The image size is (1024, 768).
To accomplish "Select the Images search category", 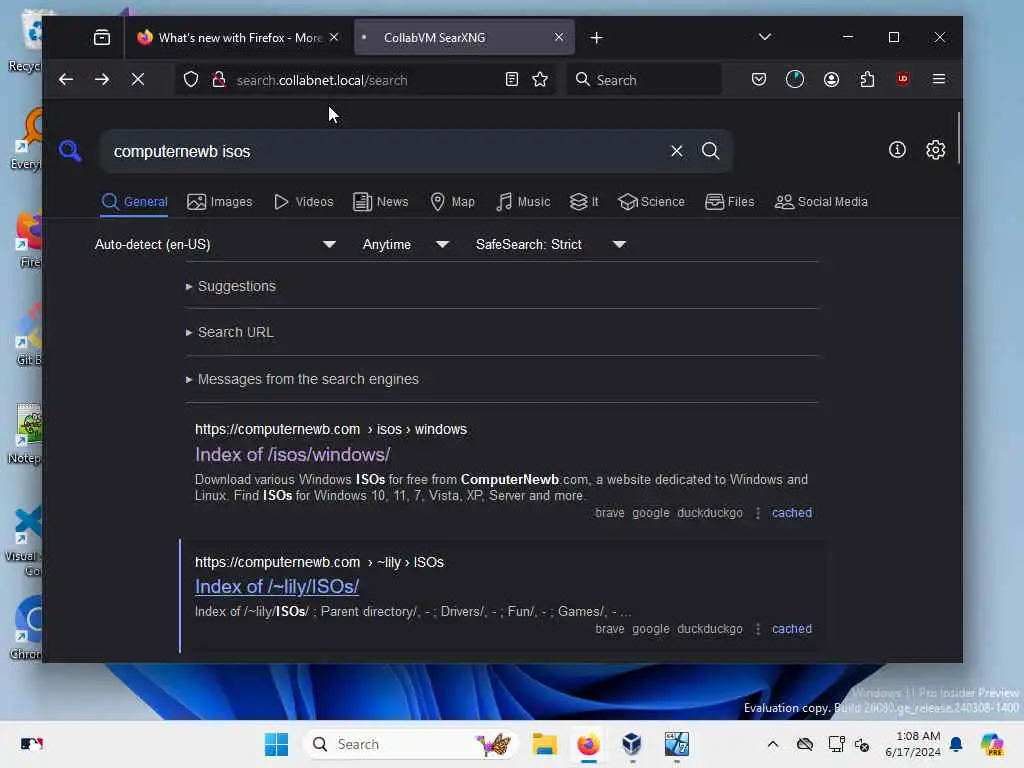I will pyautogui.click(x=219, y=202).
